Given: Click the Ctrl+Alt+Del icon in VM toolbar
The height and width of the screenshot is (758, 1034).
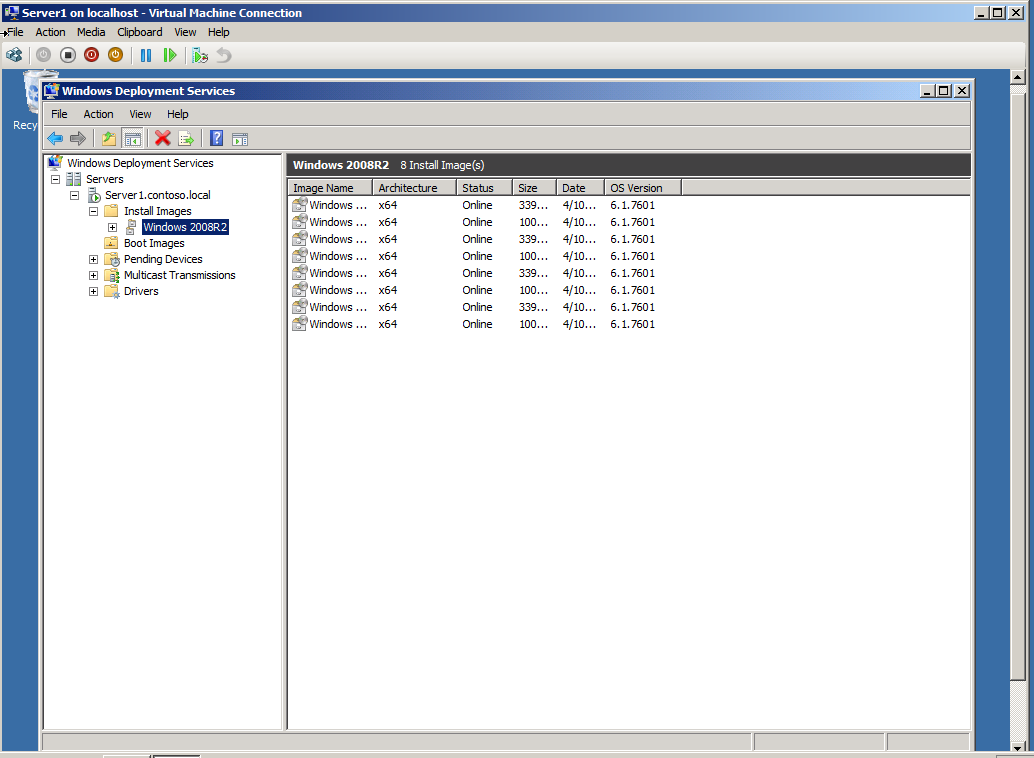Looking at the screenshot, I should tap(14, 55).
